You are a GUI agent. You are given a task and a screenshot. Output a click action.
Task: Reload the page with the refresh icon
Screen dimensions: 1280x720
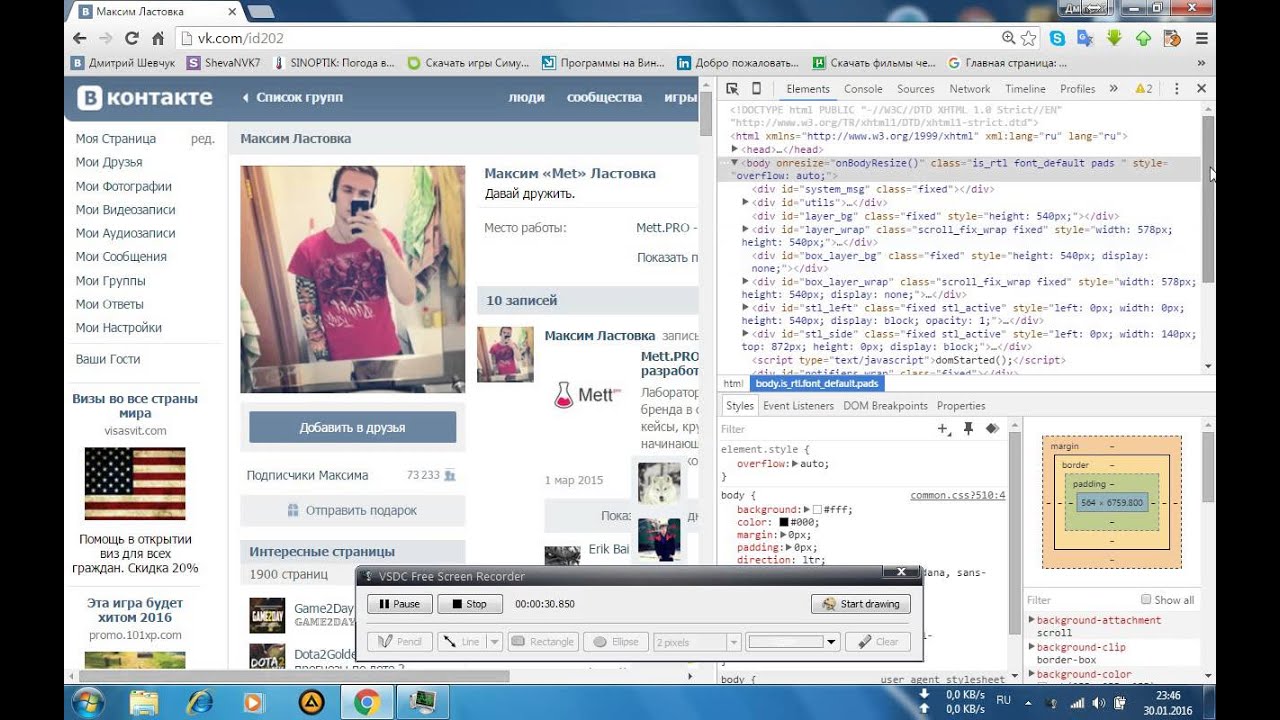point(132,38)
